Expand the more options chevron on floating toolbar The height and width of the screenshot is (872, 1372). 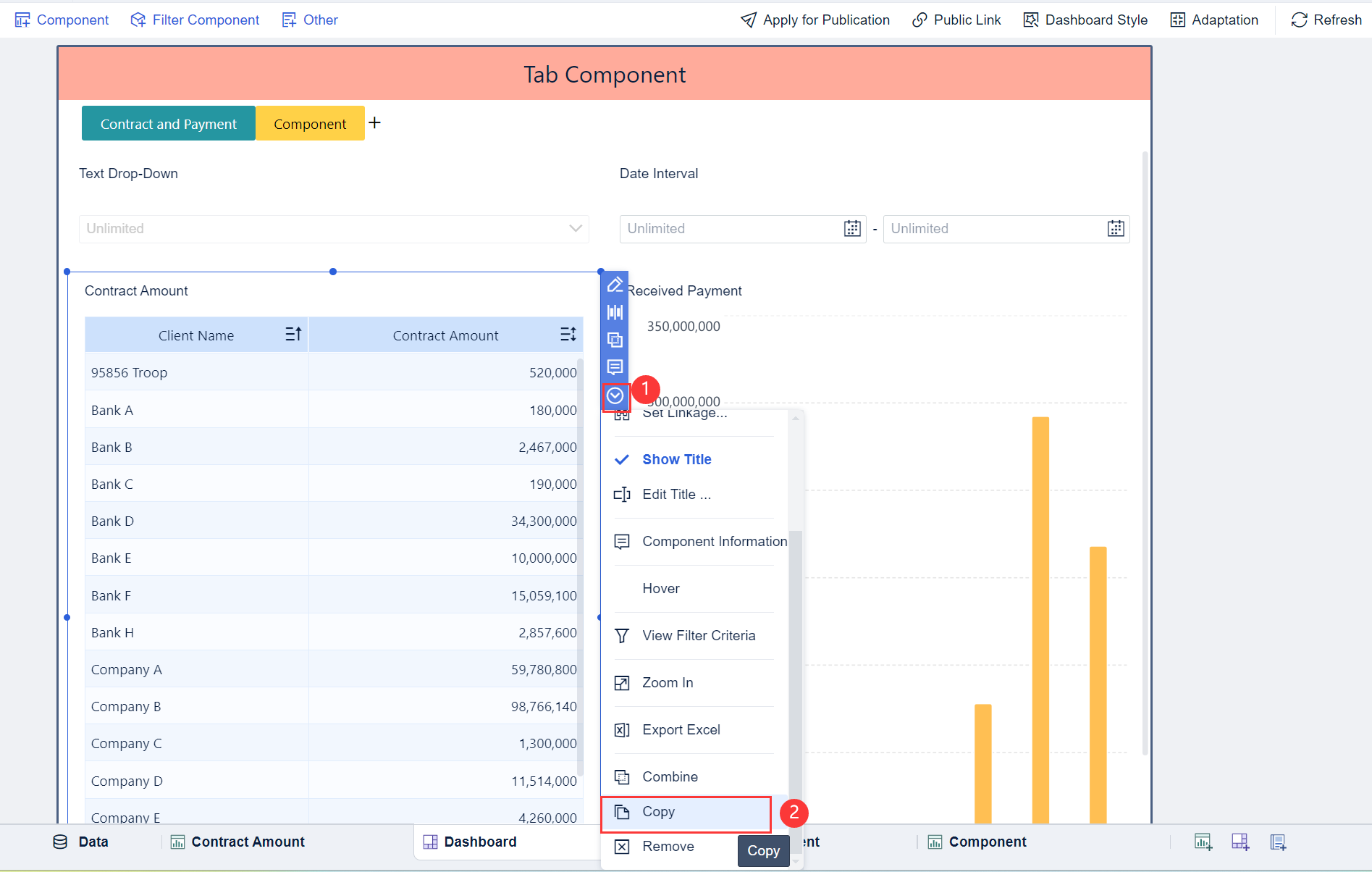tap(615, 396)
